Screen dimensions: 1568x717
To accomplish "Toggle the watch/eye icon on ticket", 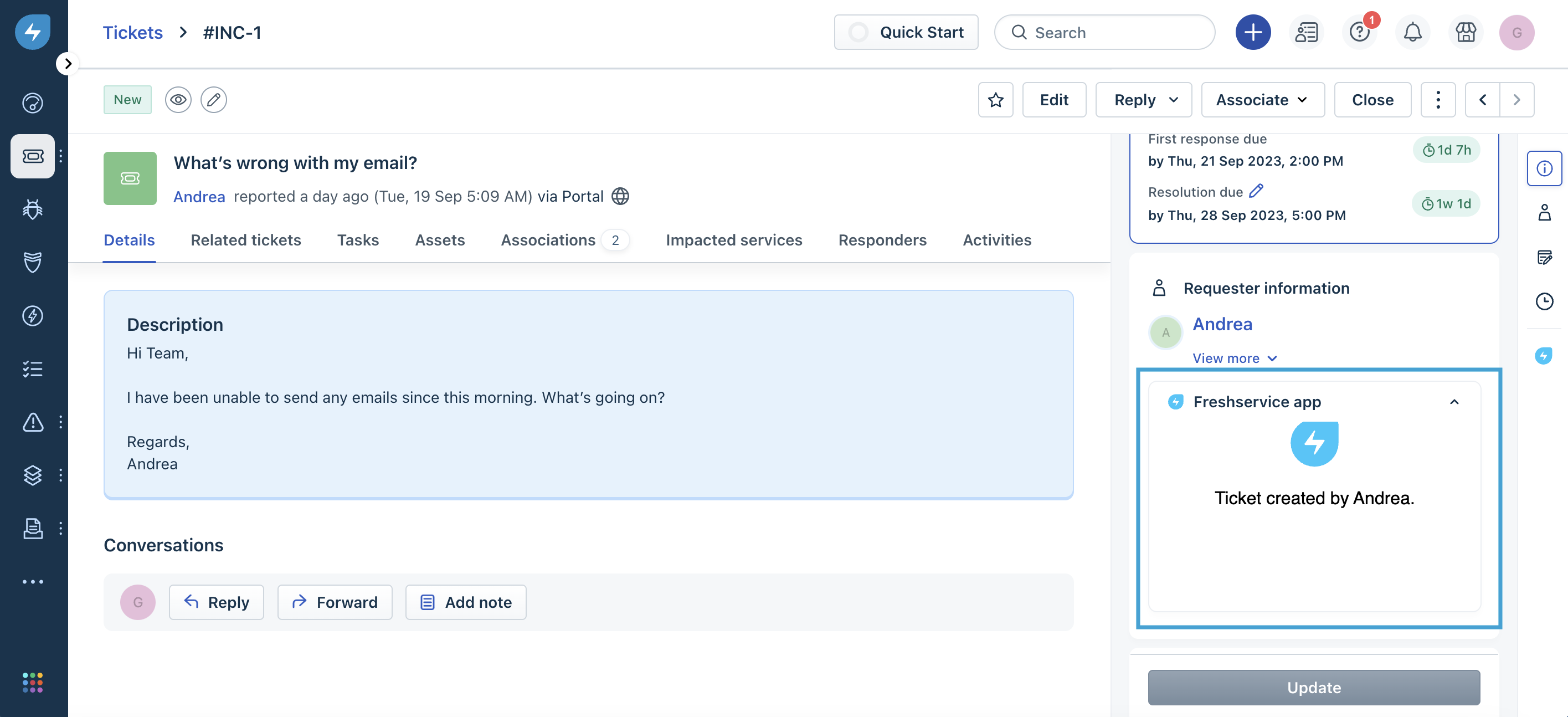I will [178, 99].
